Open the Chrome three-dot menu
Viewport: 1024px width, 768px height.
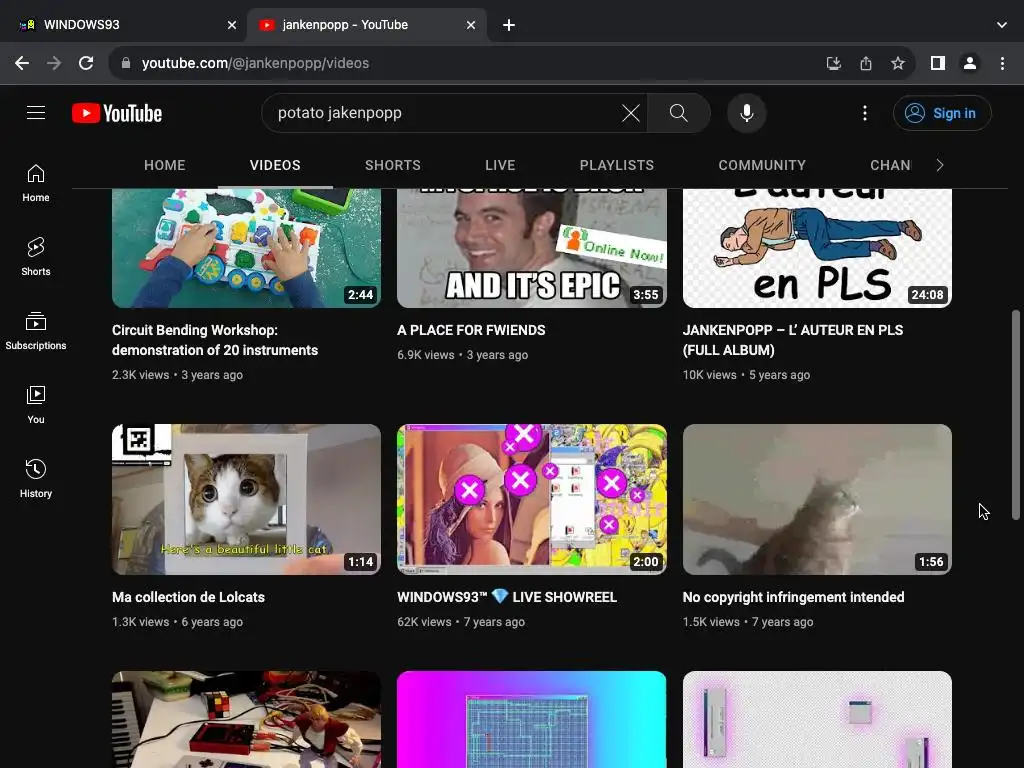click(1002, 63)
